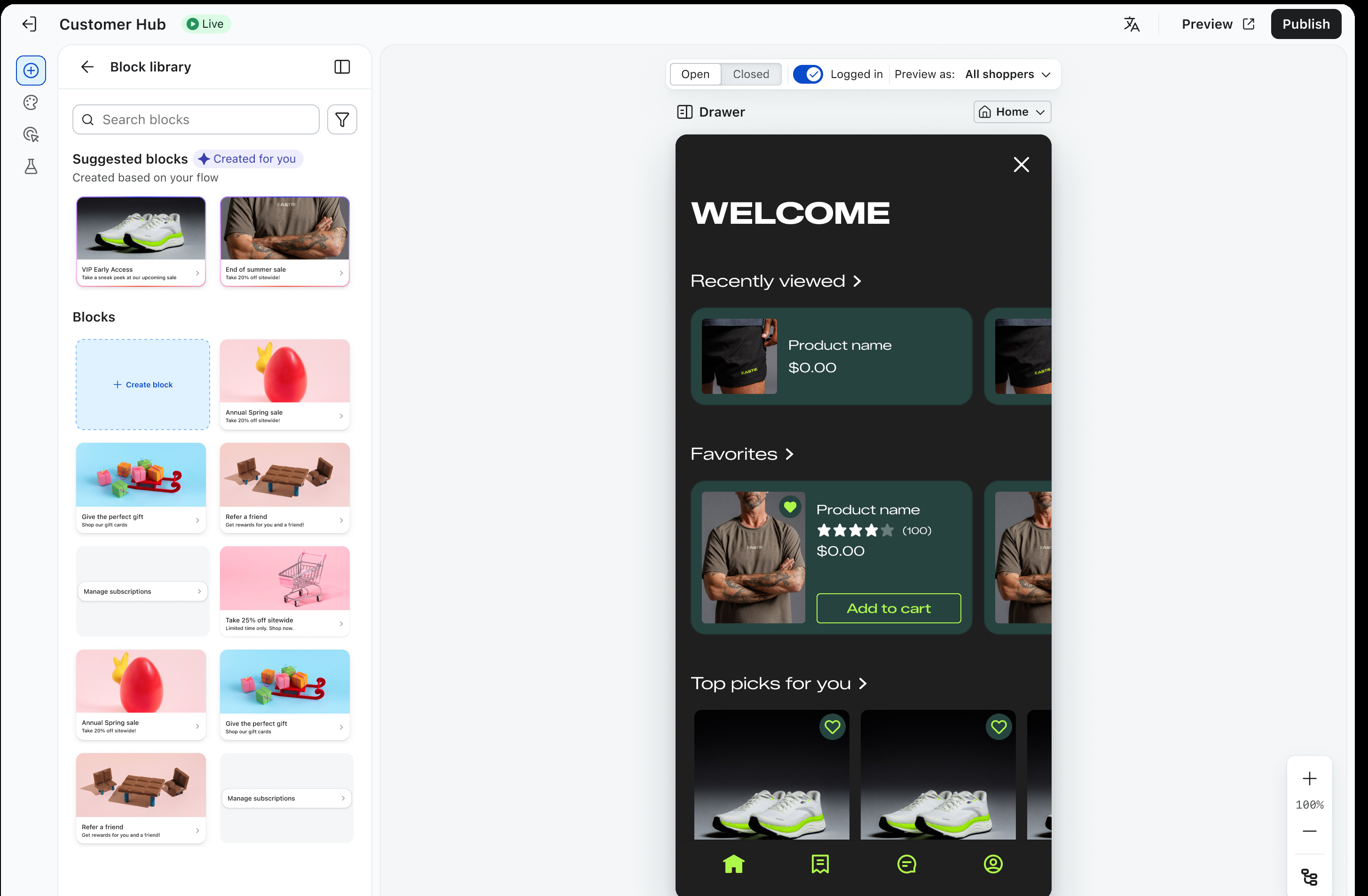Select the VIP Early Access suggested block
Screen dimensions: 1368x896
point(141,241)
